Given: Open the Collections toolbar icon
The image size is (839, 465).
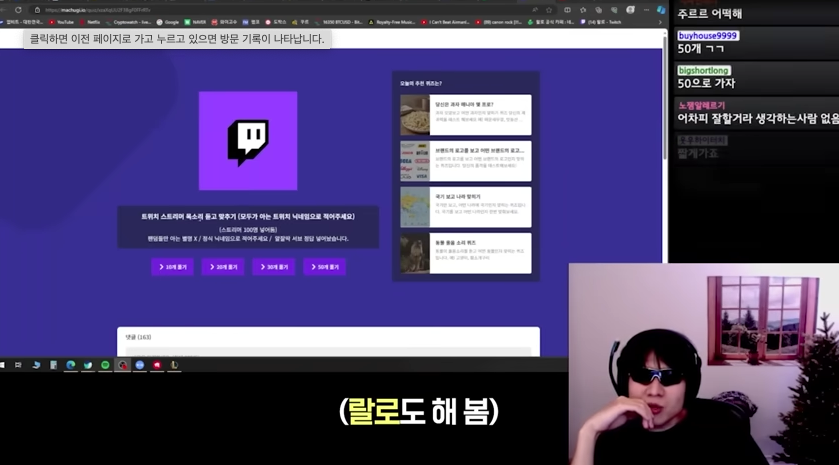Looking at the screenshot, I should (598, 10).
